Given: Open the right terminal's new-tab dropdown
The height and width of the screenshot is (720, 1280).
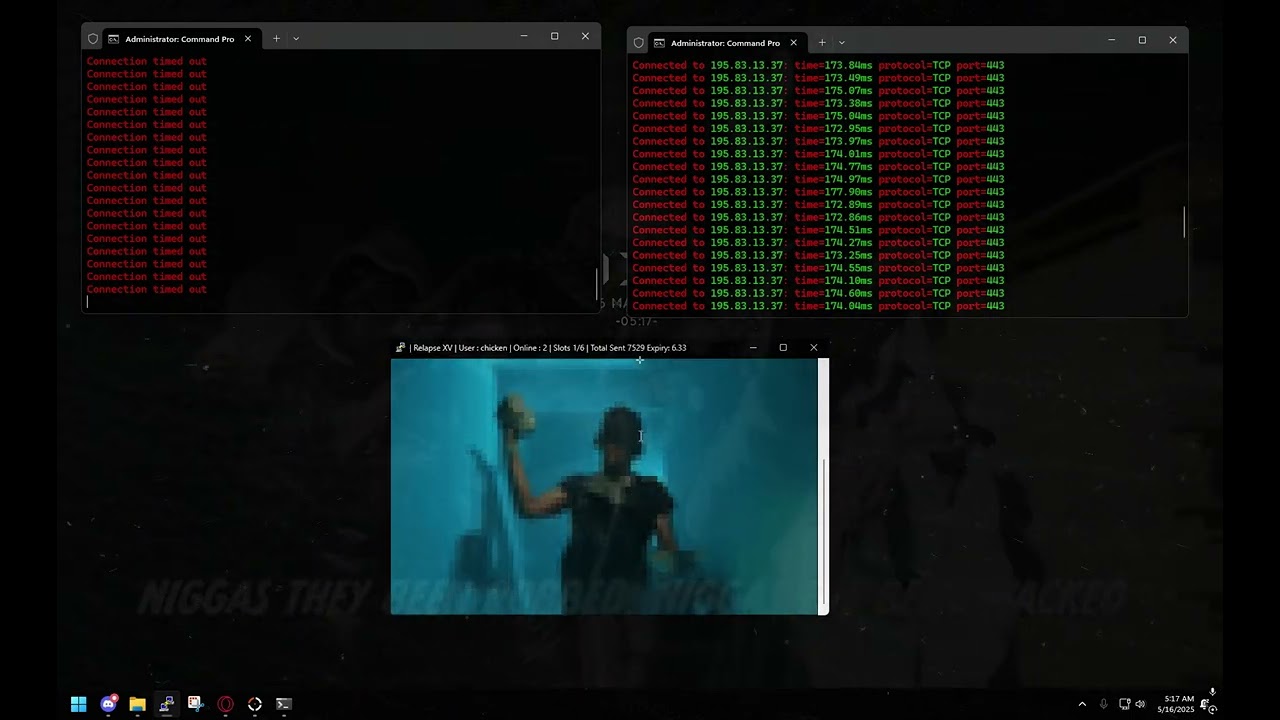Looking at the screenshot, I should pyautogui.click(x=842, y=43).
